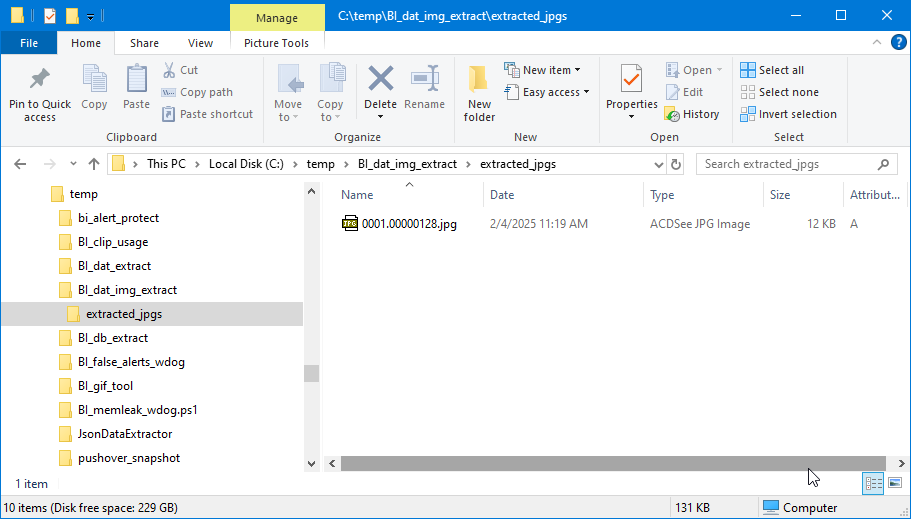The height and width of the screenshot is (519, 911).
Task: Expand address bar history dropdown
Action: coord(658,164)
